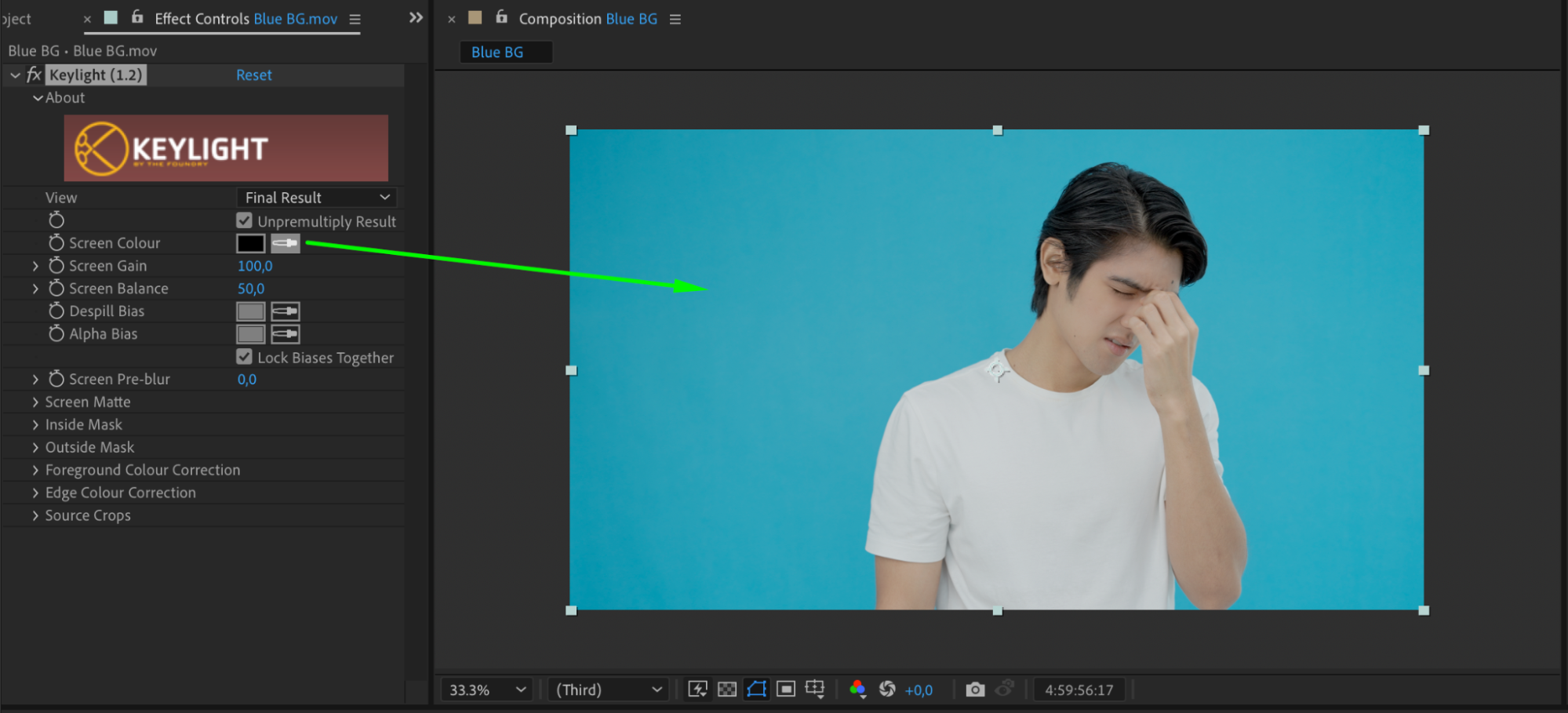
Task: Take a snapshot with the camera icon
Action: pyautogui.click(x=974, y=689)
